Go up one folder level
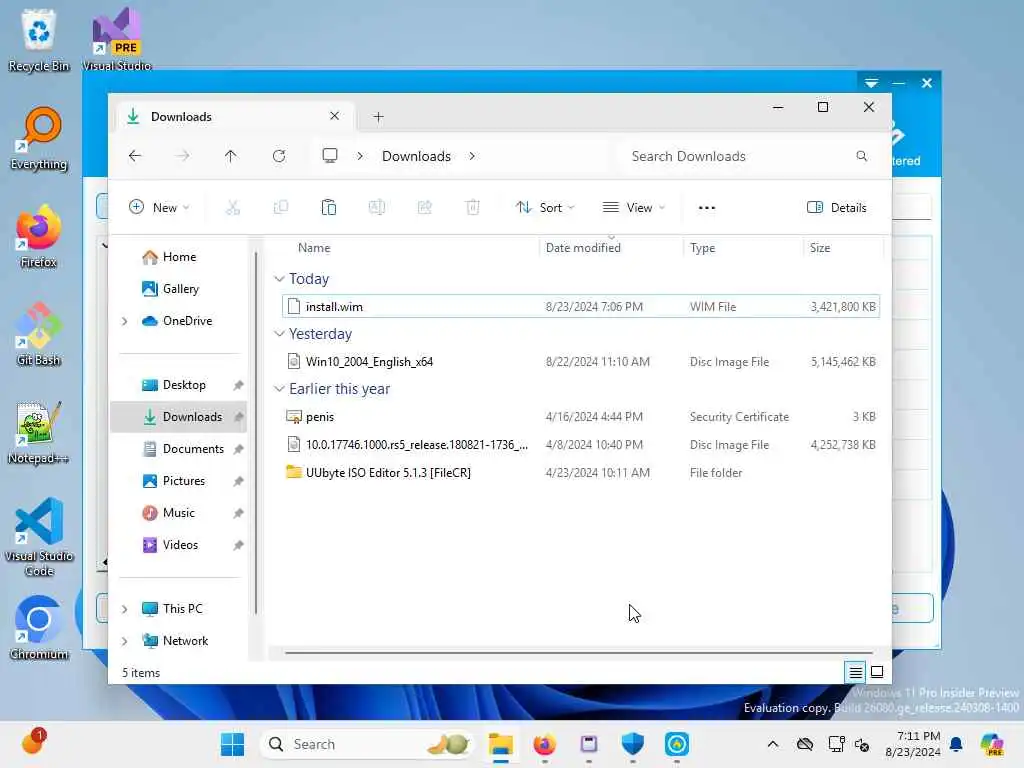Image resolution: width=1024 pixels, height=768 pixels. (x=231, y=156)
